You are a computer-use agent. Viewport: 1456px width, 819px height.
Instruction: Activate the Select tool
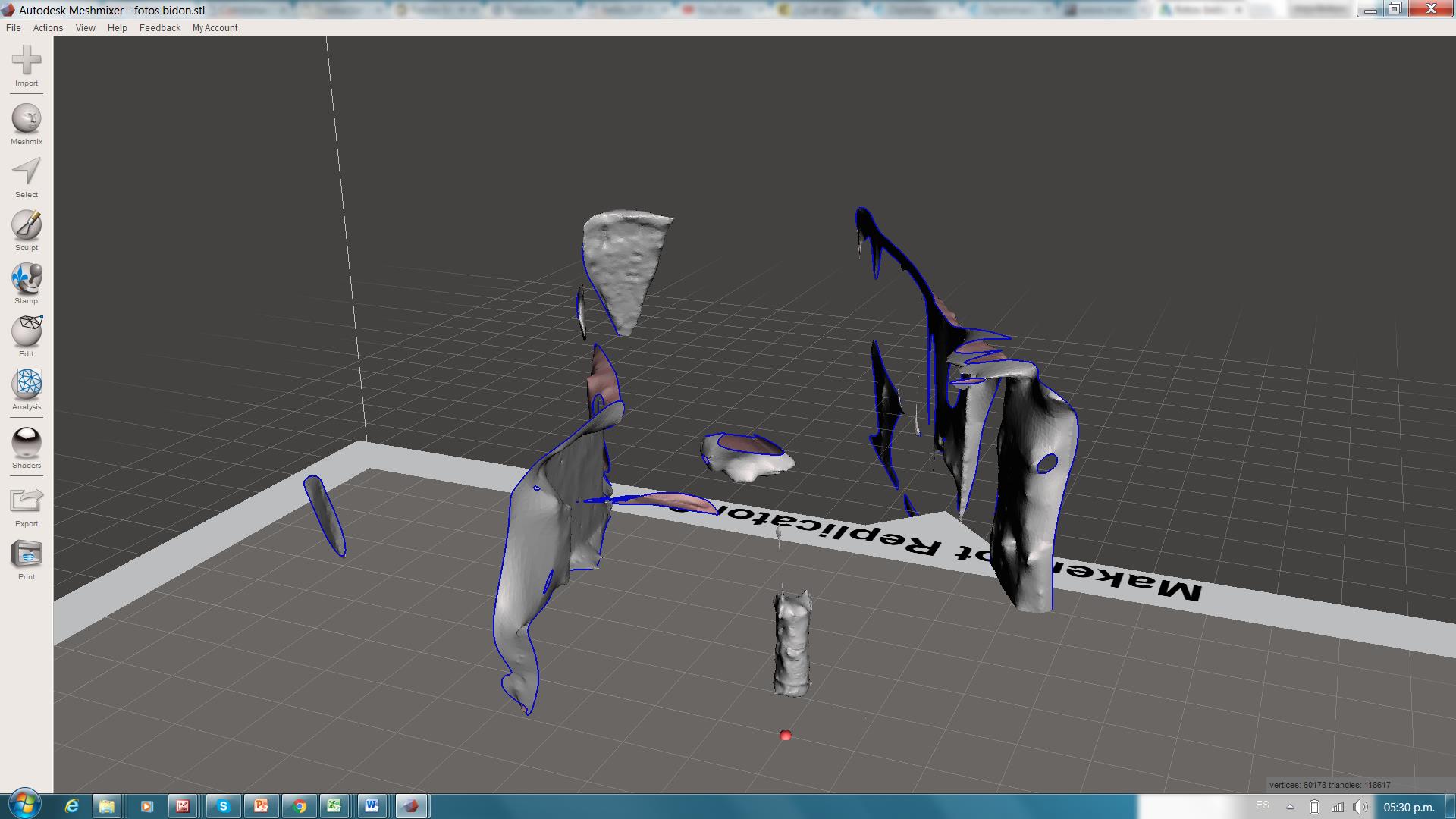(27, 171)
